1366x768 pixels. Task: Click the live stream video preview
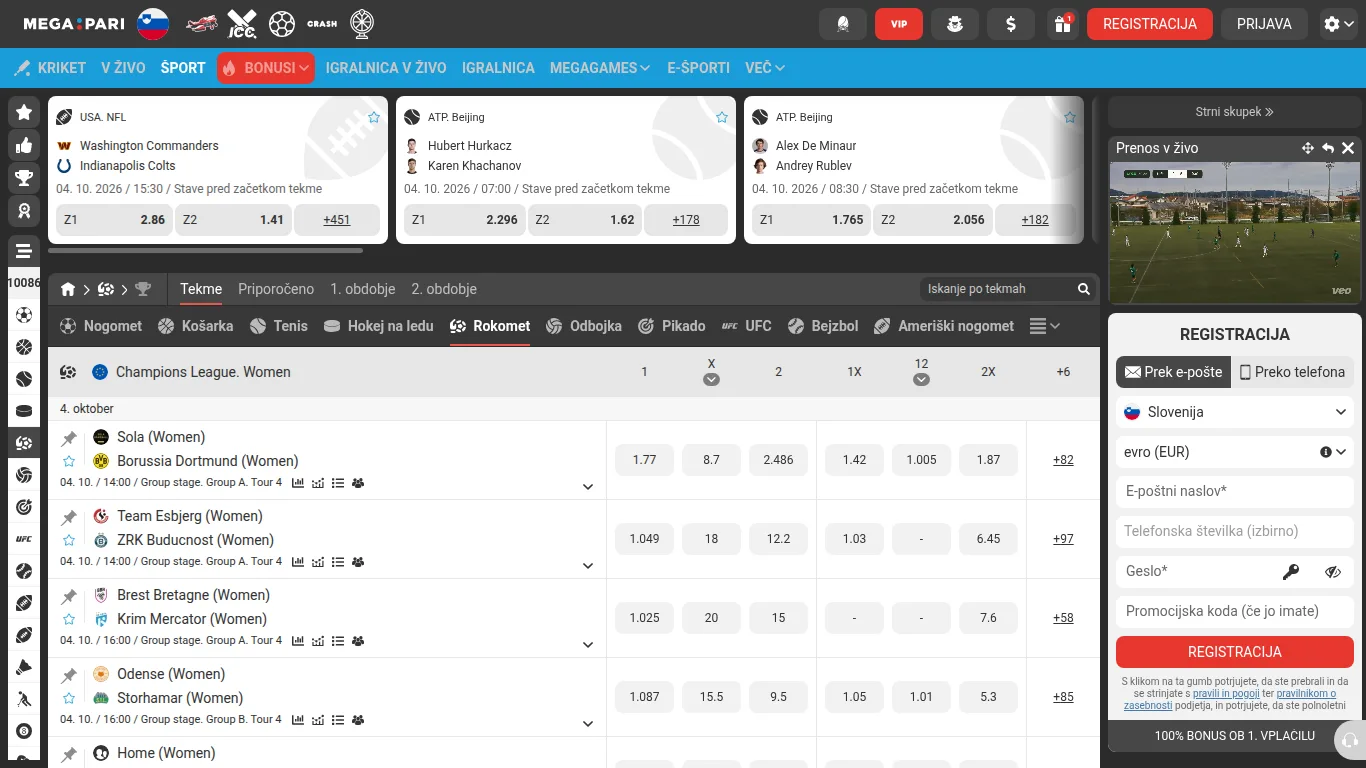(x=1235, y=232)
